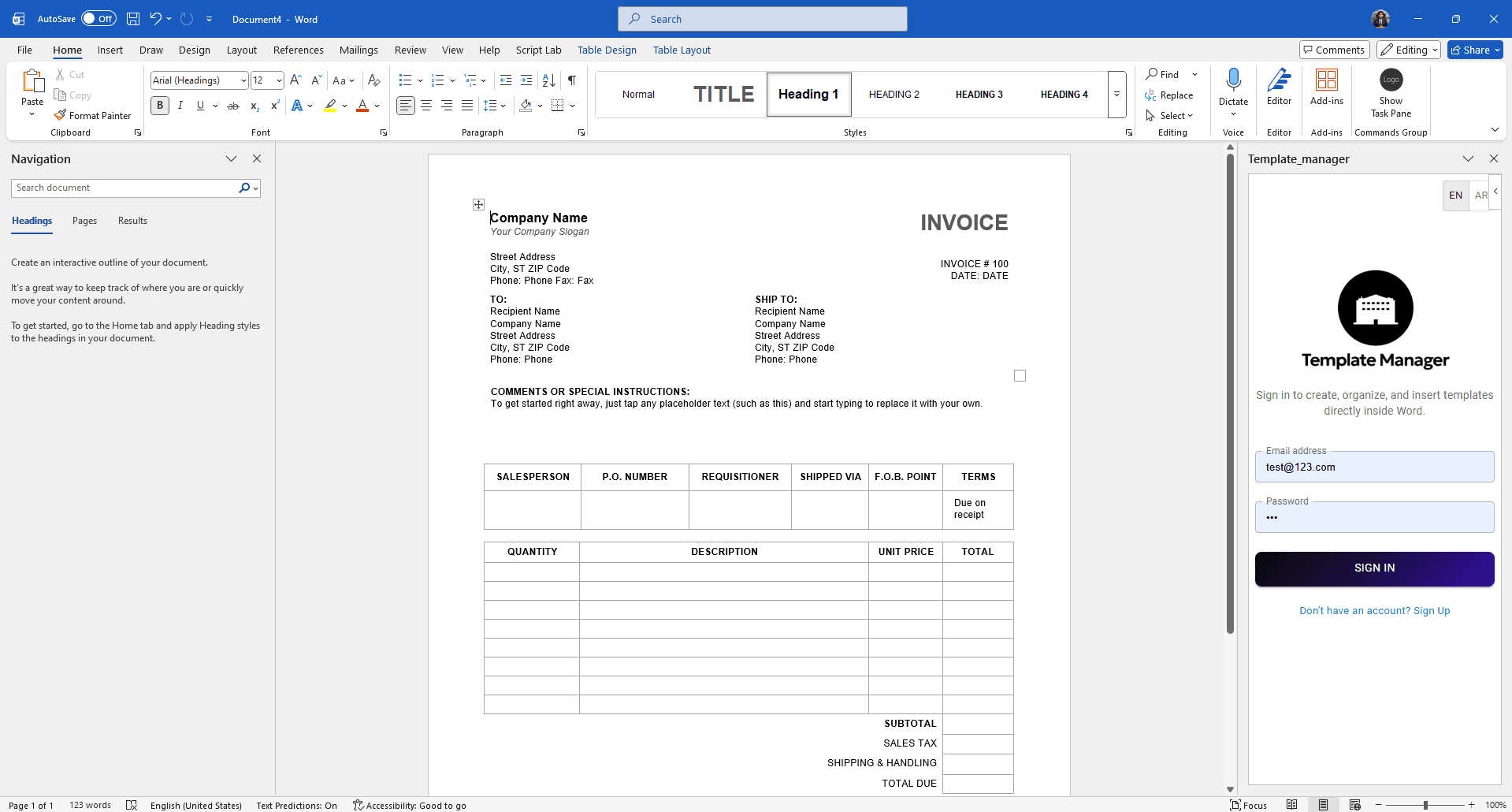Open Change Case dropdown

(x=344, y=80)
